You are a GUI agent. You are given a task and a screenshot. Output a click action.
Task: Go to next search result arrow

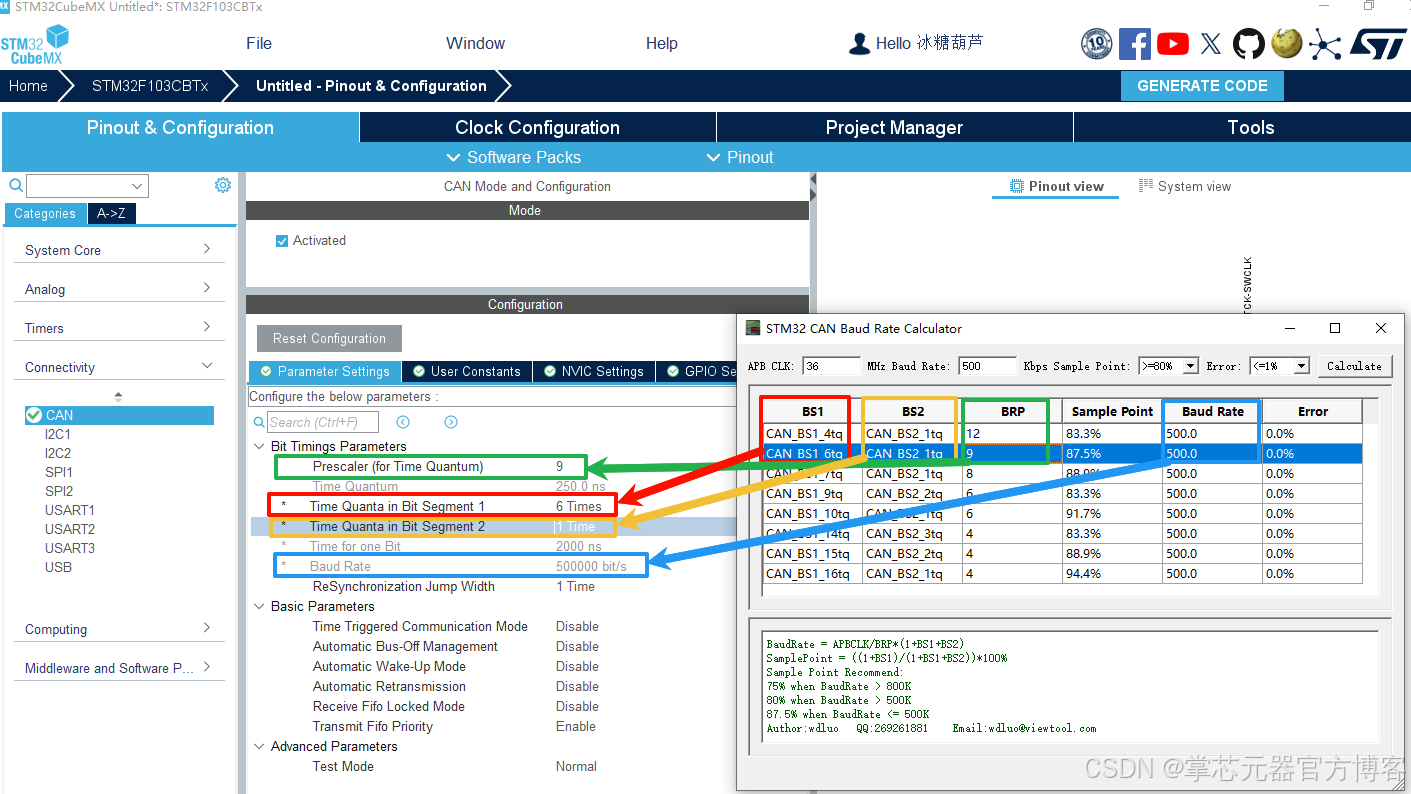(451, 422)
